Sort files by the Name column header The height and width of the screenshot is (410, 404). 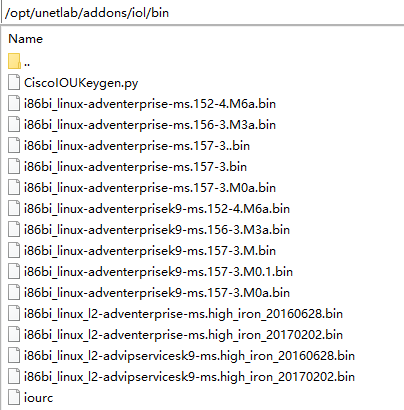click(x=26, y=39)
